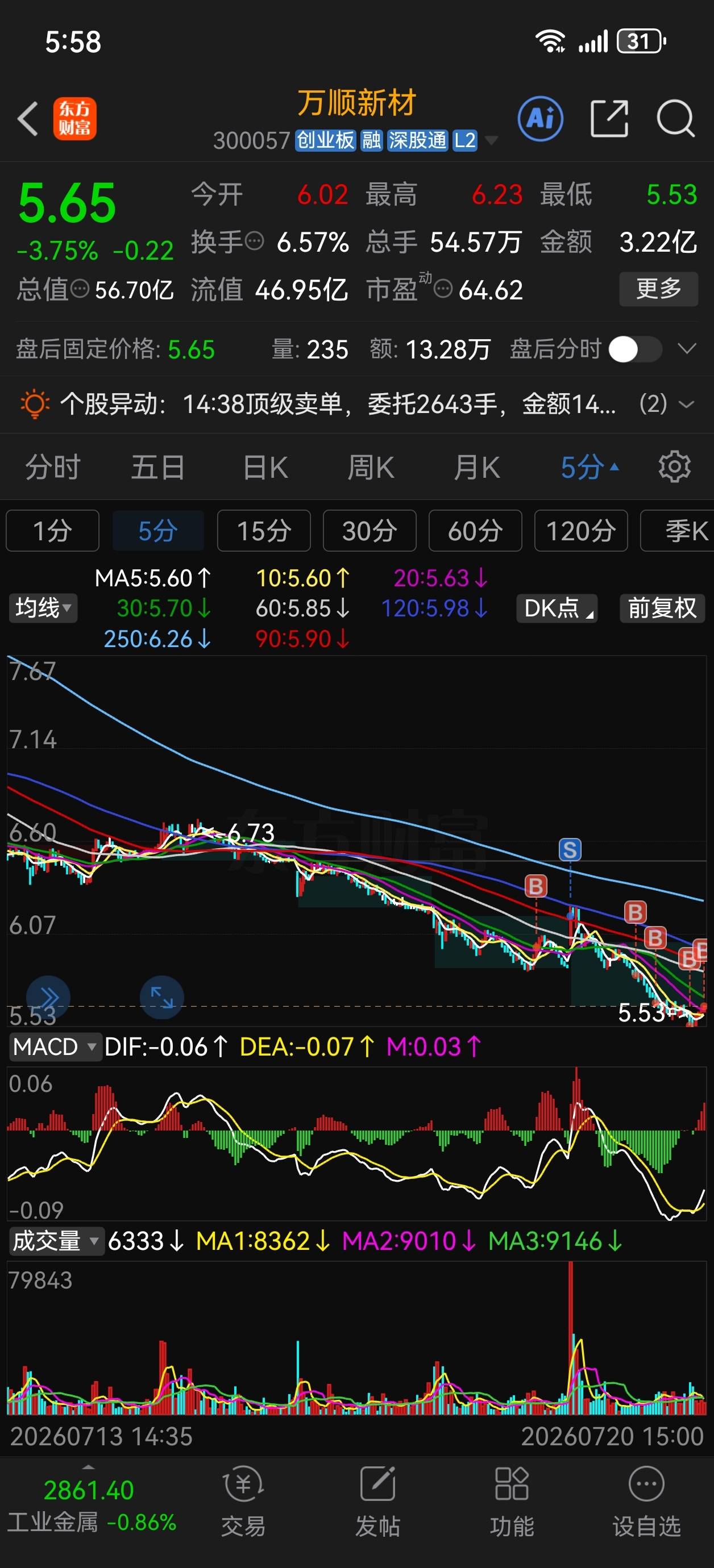Tap the battery indicator

pos(641,41)
